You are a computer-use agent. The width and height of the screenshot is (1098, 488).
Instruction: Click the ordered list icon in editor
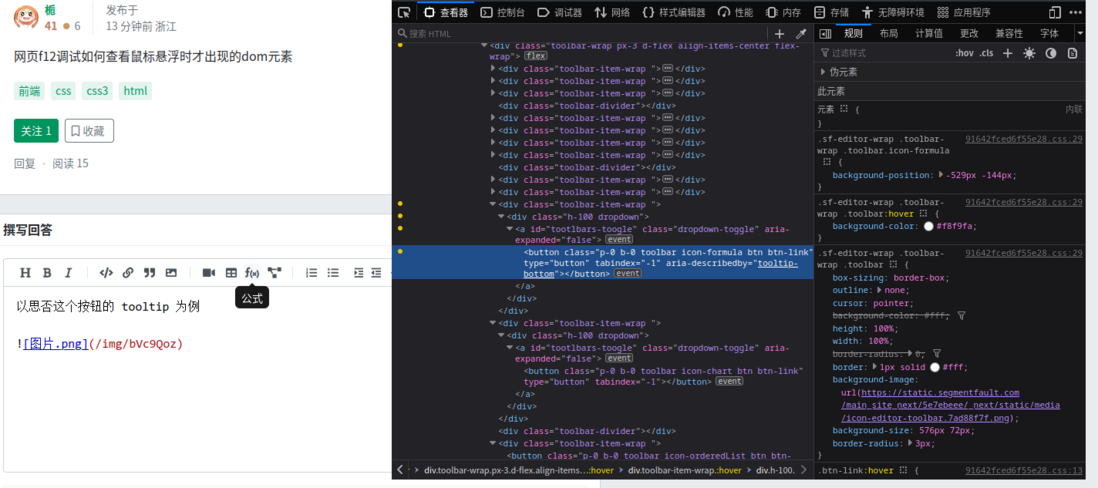point(311,273)
